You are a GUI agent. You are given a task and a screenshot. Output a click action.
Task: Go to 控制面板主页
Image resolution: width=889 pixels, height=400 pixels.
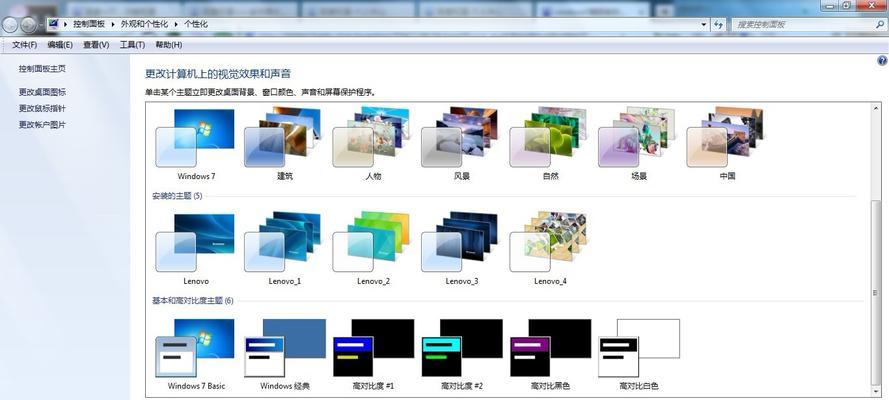43,69
